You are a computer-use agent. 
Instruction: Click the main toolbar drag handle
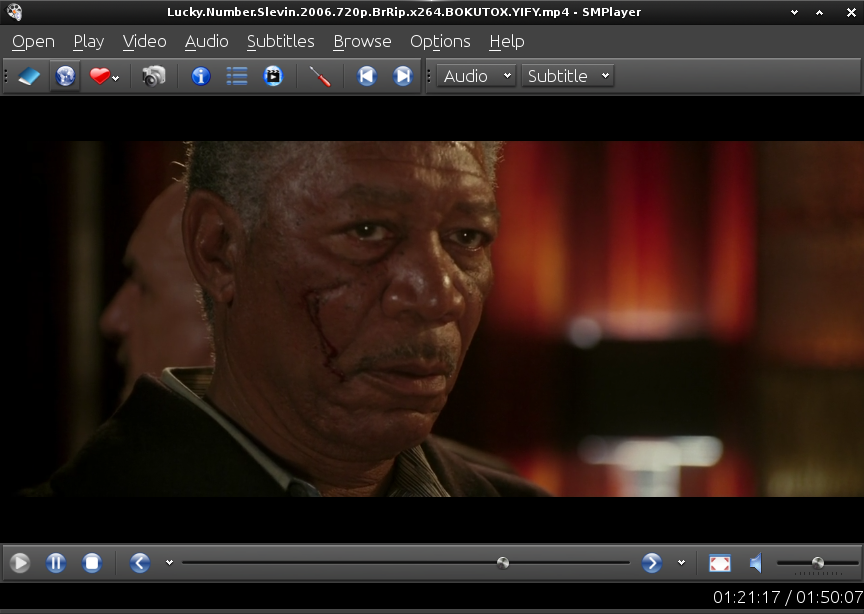(x=6, y=76)
